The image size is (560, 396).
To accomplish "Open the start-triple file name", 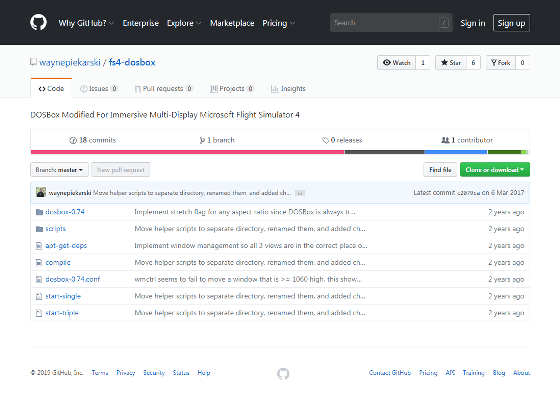I will pyautogui.click(x=62, y=313).
